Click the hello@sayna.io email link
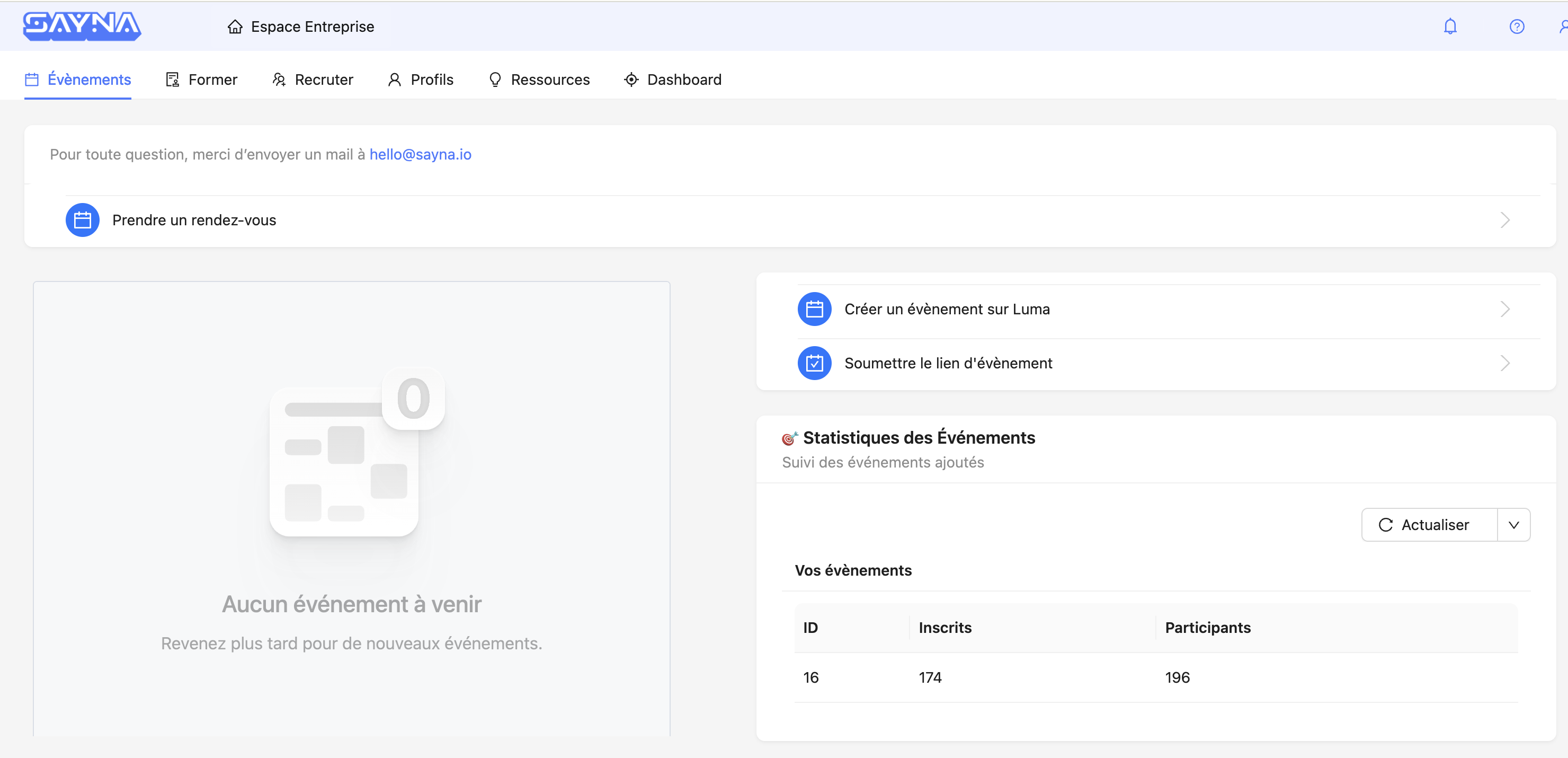This screenshot has height=758, width=1568. coord(420,155)
